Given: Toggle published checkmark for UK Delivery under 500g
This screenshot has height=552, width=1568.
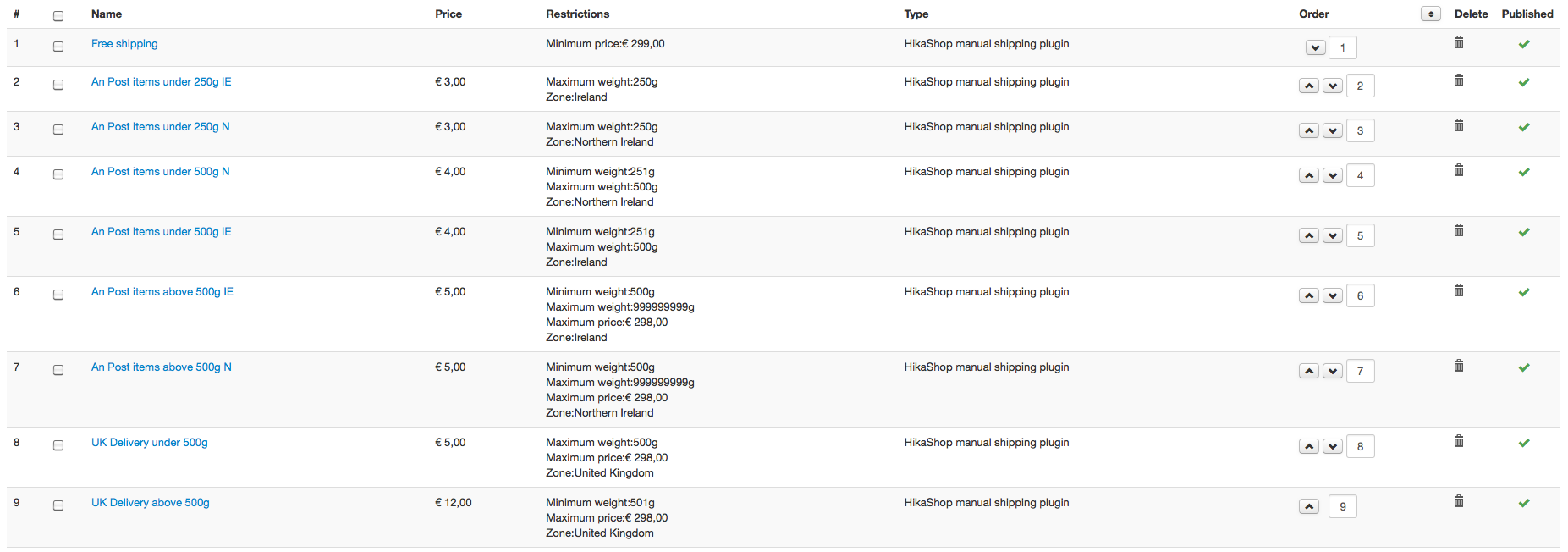Looking at the screenshot, I should click(1523, 443).
